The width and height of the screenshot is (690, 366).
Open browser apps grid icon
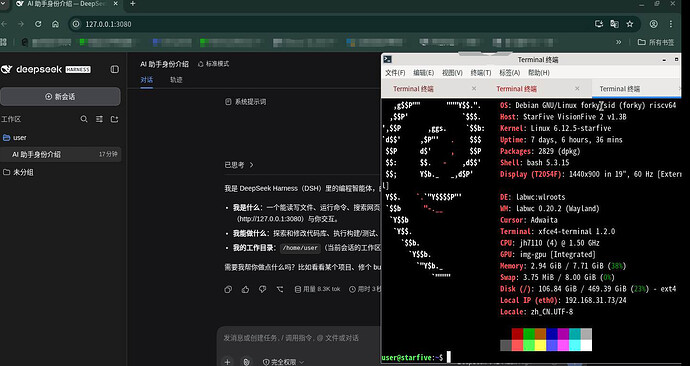[x=4, y=42]
